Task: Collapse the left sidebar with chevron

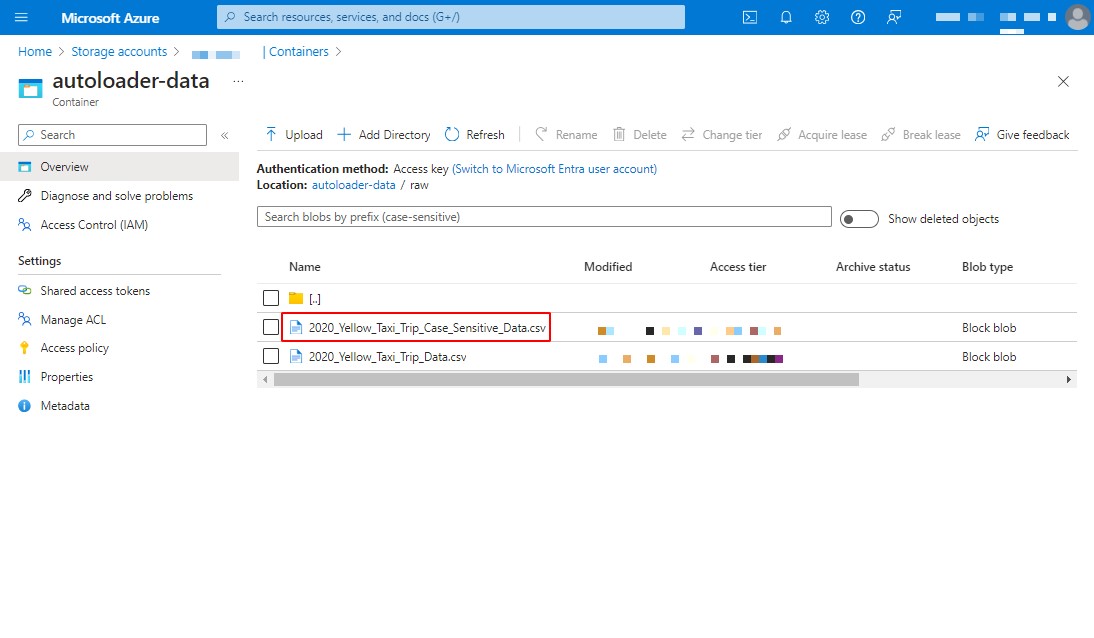Action: 225,135
